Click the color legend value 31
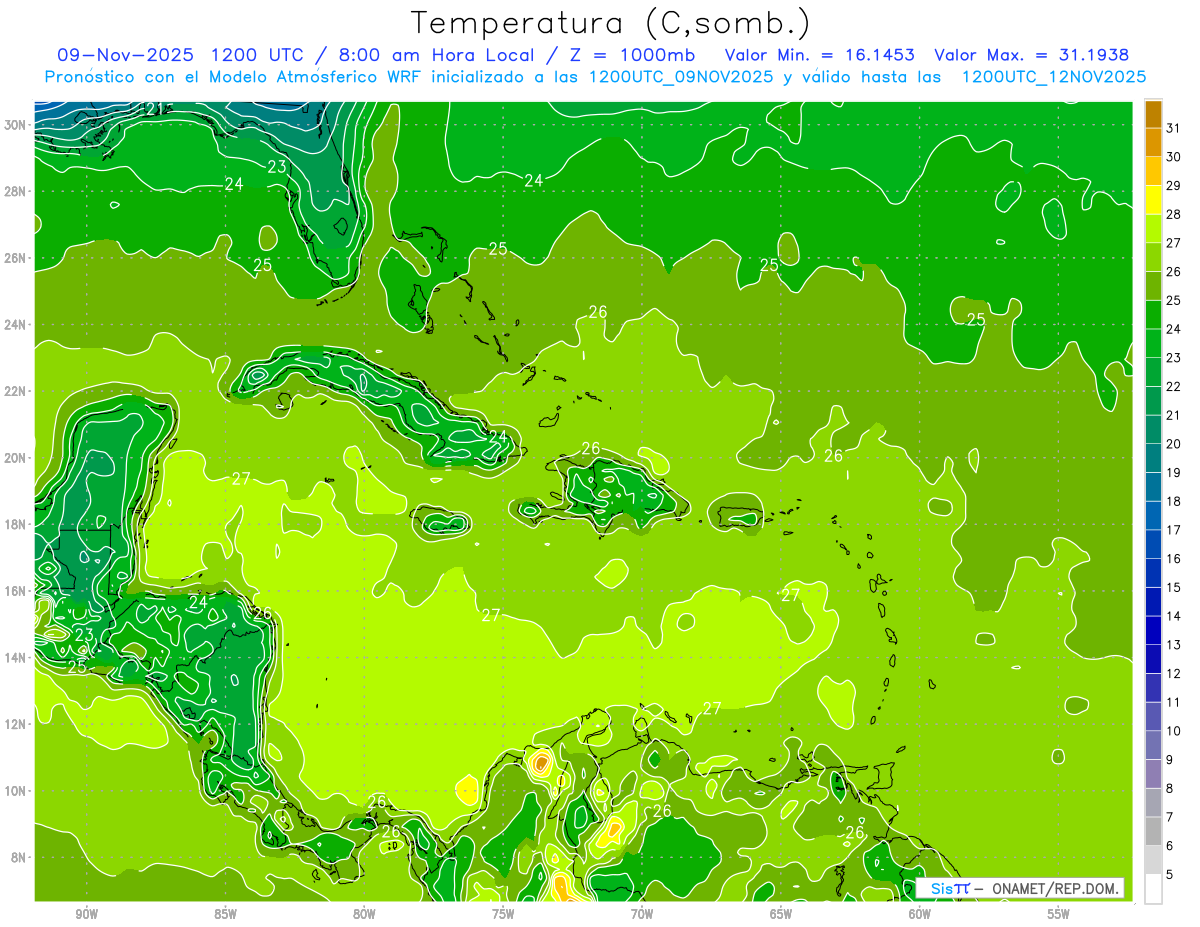The width and height of the screenshot is (1200, 927). tap(1174, 128)
